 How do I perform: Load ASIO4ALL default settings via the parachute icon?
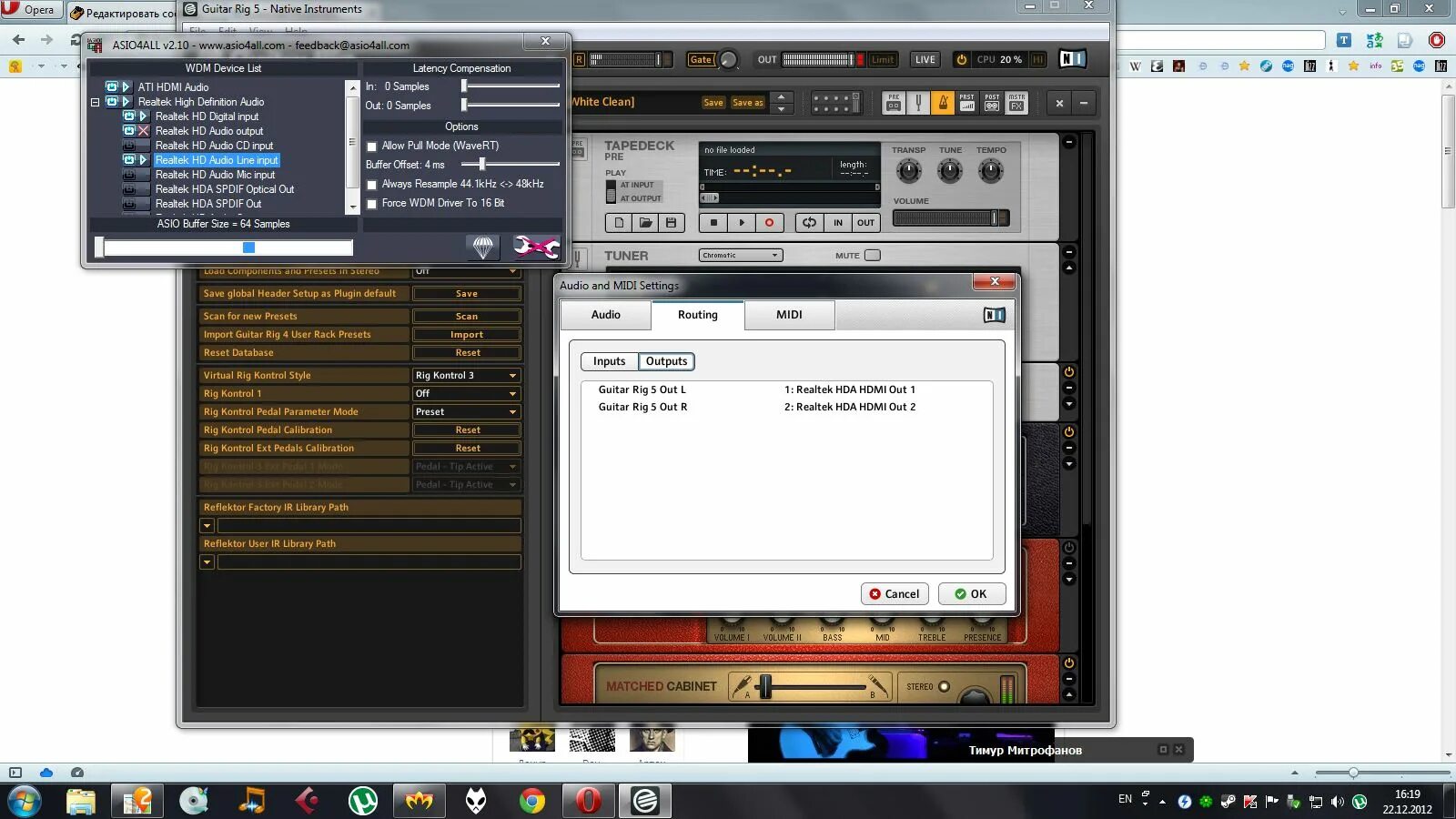pos(483,247)
